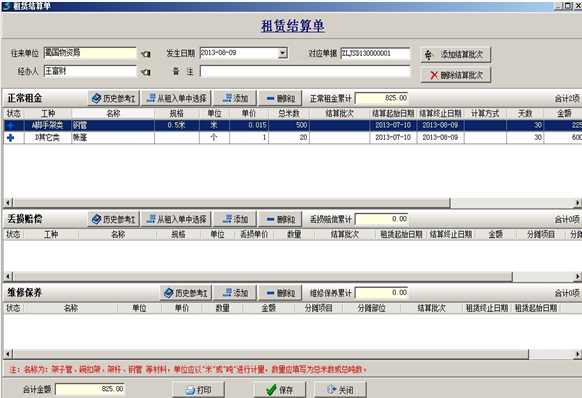This screenshot has width=582, height=398.
Task: Click the 结算批次 column header in 丢损赔偿 table
Action: pos(345,234)
